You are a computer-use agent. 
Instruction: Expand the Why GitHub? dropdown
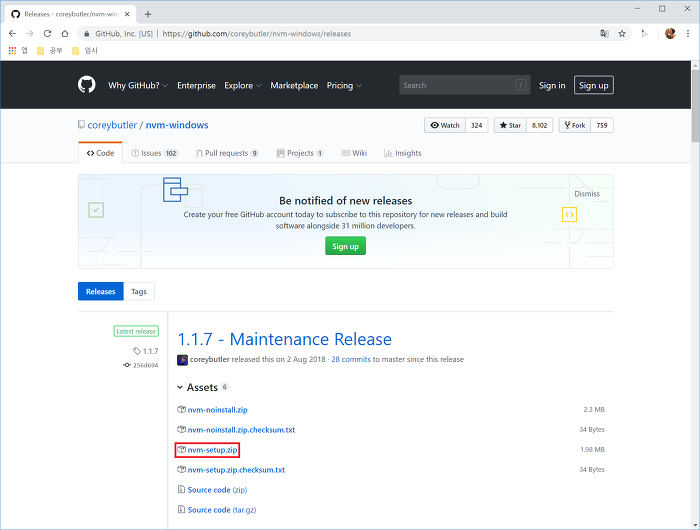(138, 85)
